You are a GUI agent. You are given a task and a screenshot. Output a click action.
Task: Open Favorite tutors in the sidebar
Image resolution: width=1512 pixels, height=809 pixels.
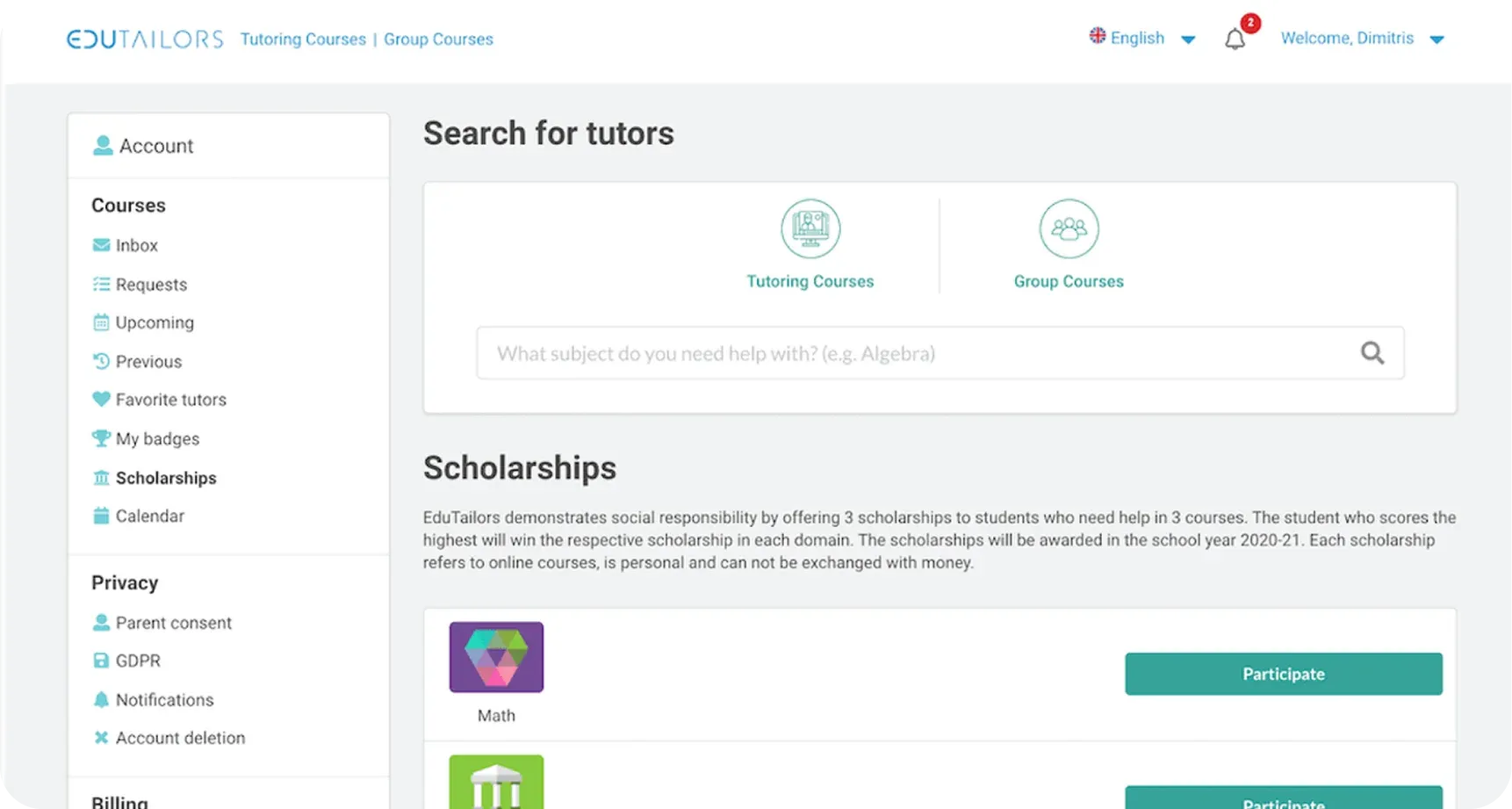click(x=170, y=400)
